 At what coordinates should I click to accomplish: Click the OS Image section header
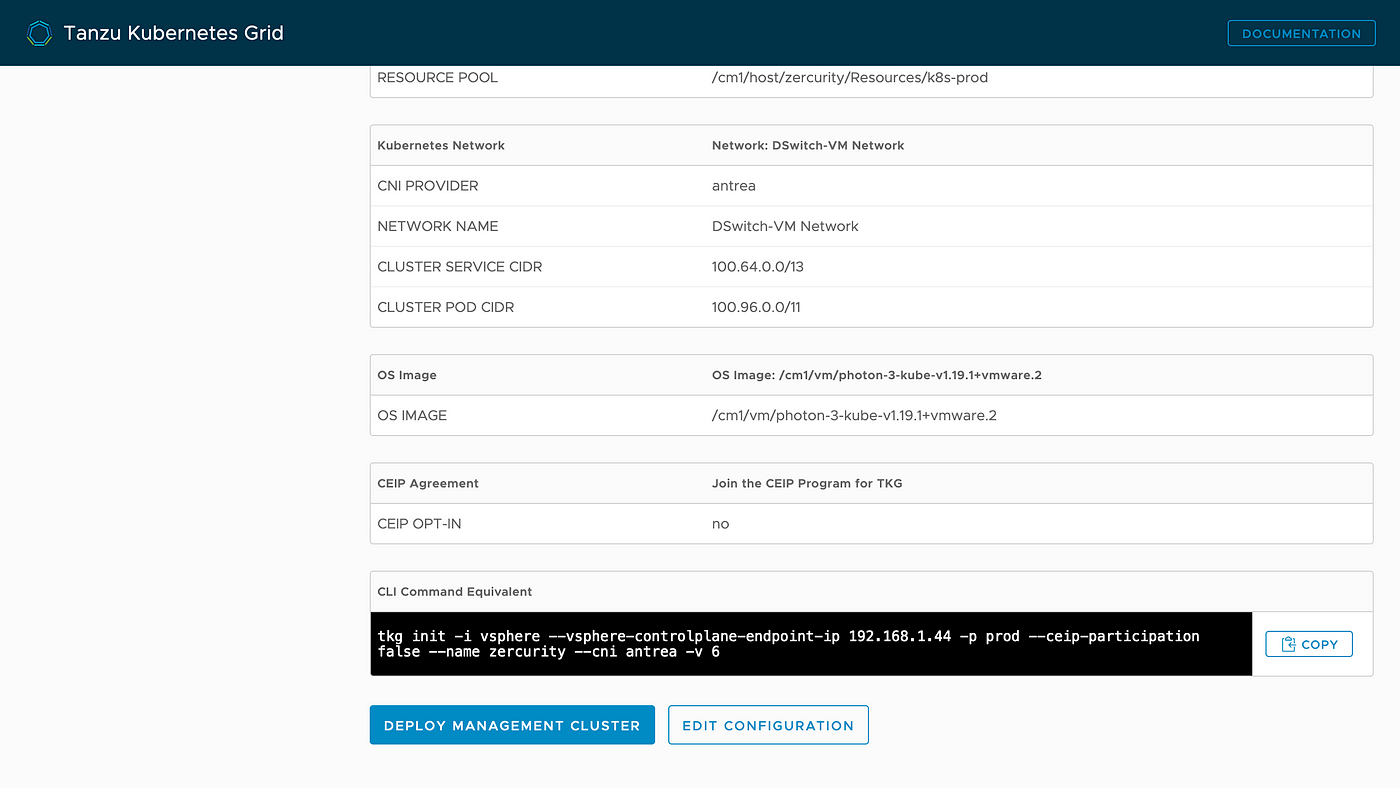(x=407, y=375)
